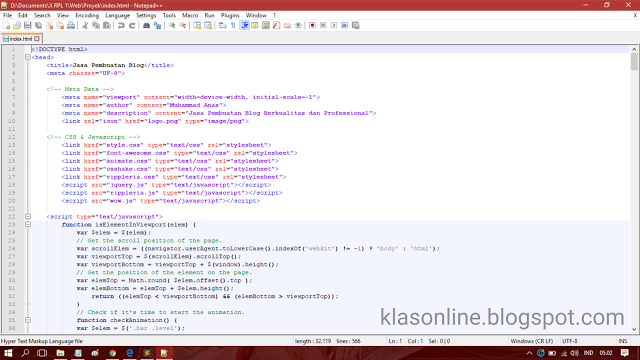The width and height of the screenshot is (640, 360).
Task: Open the Search menu
Action: [42, 15]
